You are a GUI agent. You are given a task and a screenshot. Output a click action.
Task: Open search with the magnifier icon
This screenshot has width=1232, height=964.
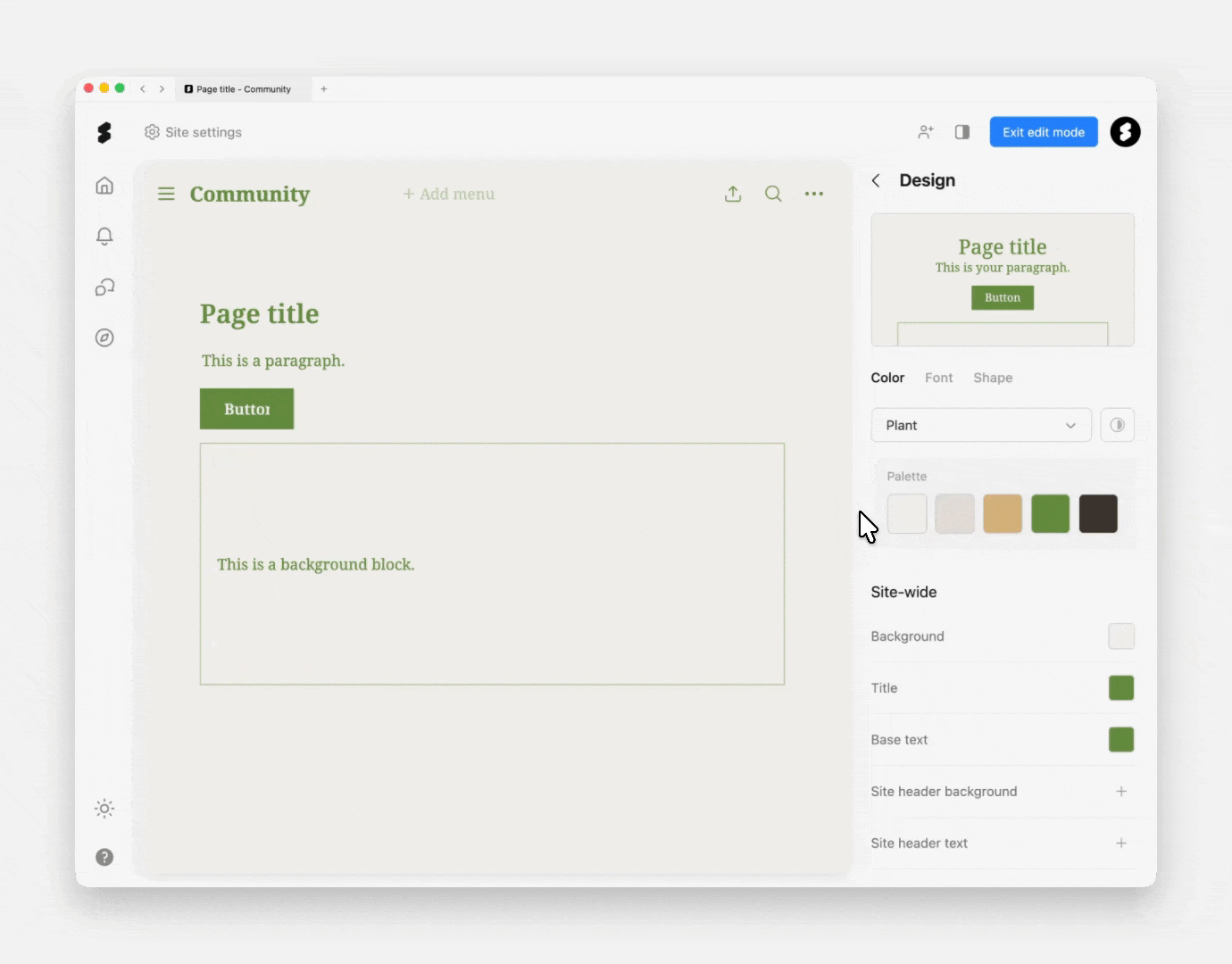point(773,195)
